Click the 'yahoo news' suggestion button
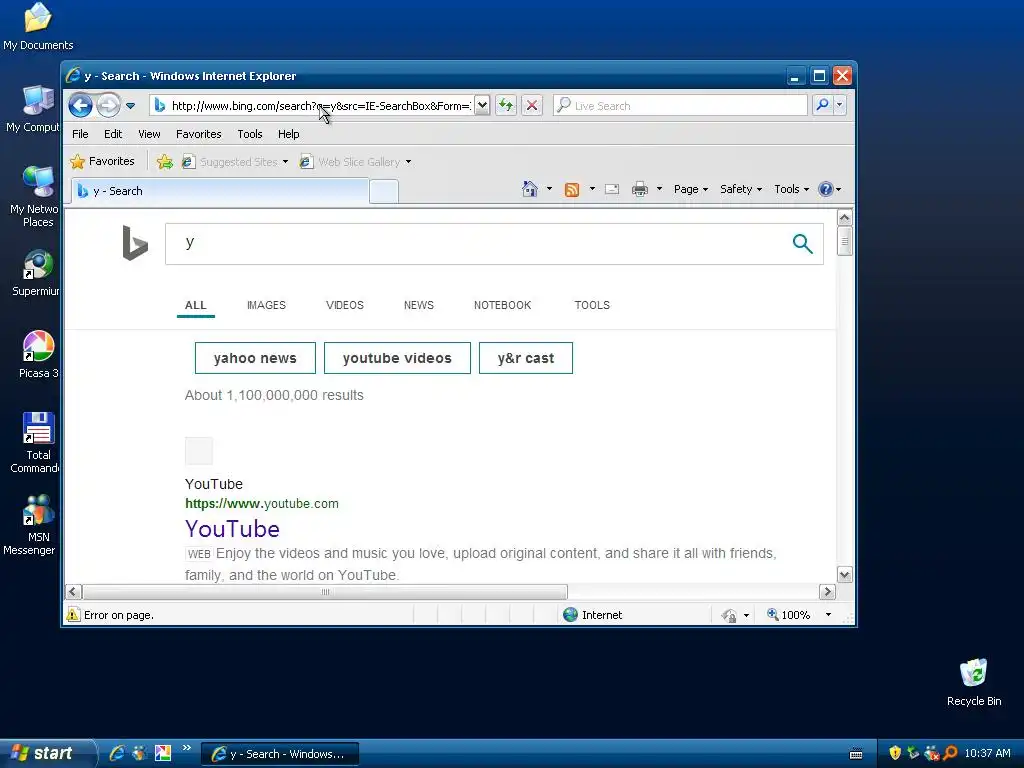1024x768 pixels. pos(255,358)
